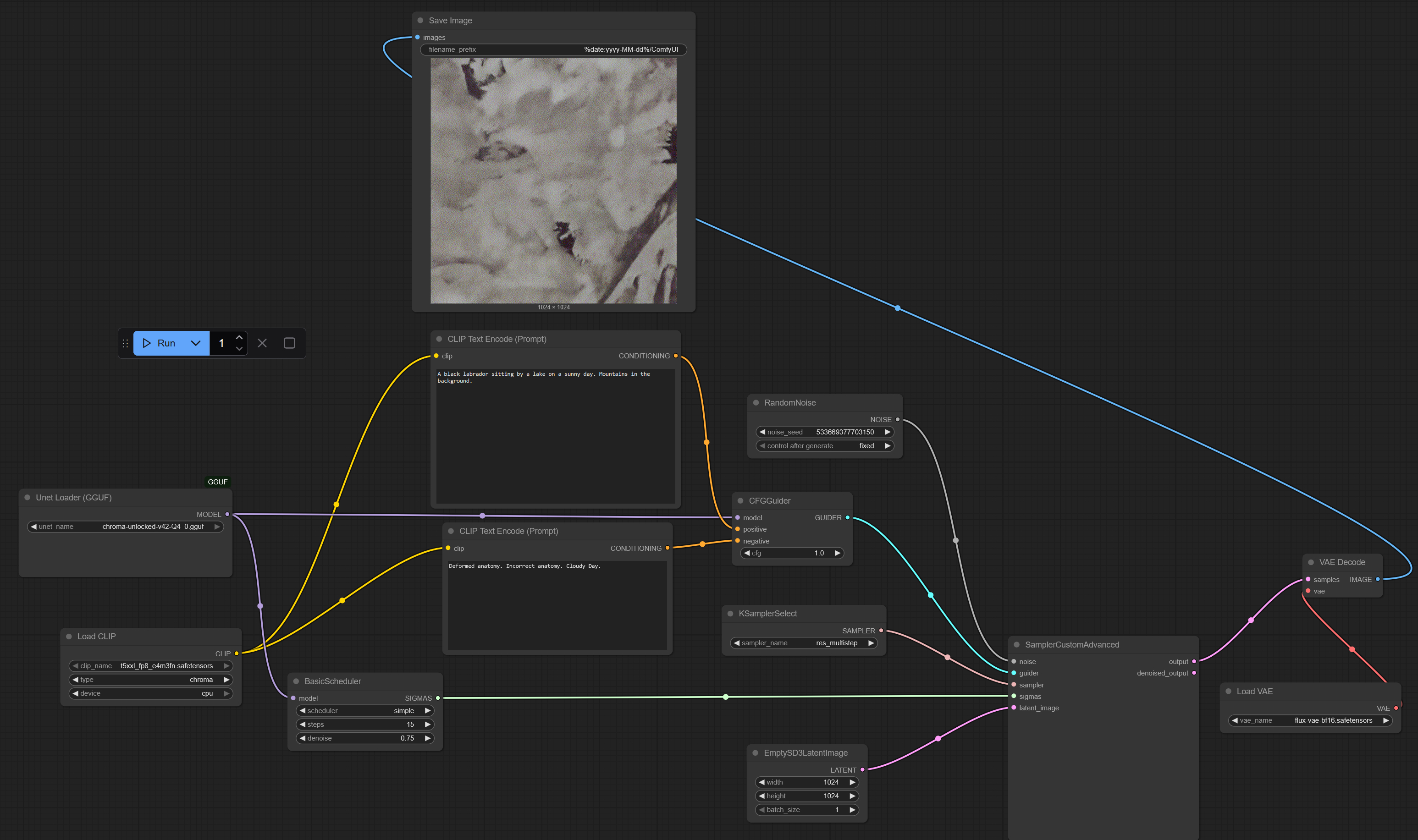Click the GUIDER output socket on CFGGuider
1418x840 pixels.
point(847,517)
